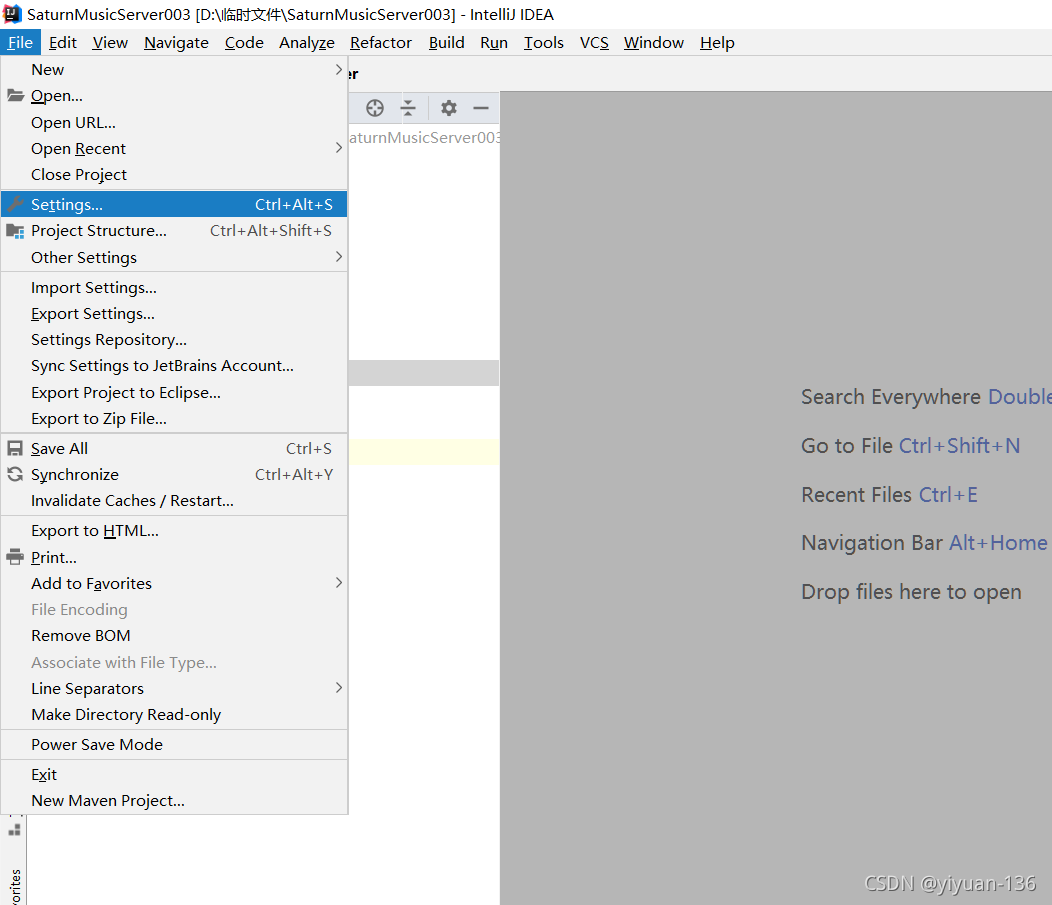Expand the Open Recent submenu arrow
1052x905 pixels.
[339, 148]
